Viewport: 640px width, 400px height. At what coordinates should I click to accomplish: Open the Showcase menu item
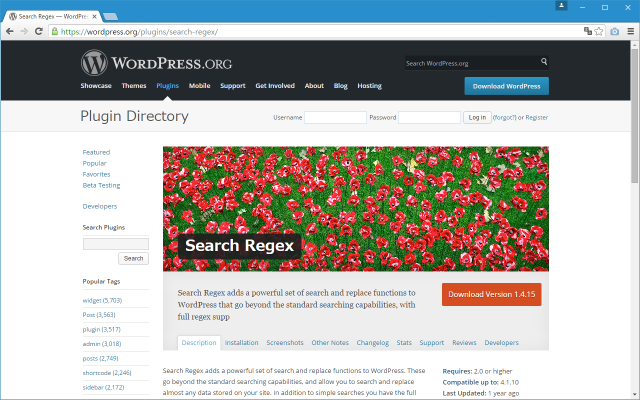coord(96,86)
